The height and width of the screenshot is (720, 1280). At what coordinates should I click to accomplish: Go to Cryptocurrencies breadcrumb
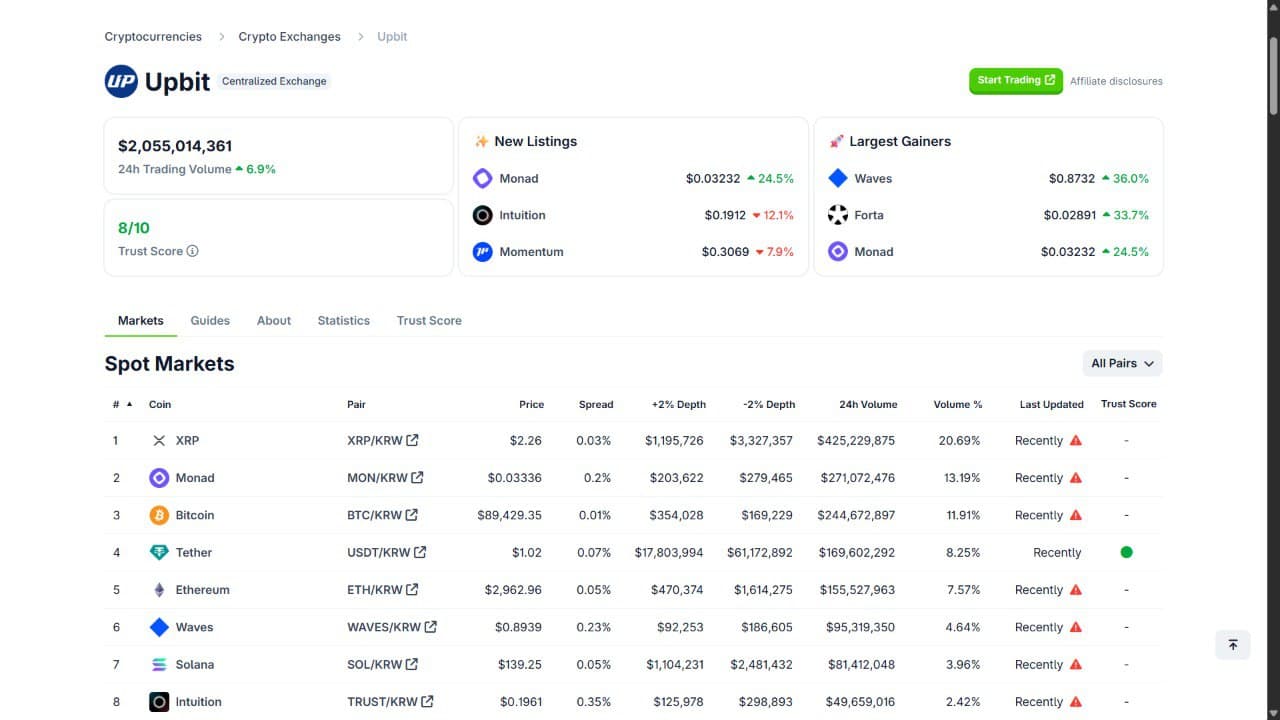153,36
